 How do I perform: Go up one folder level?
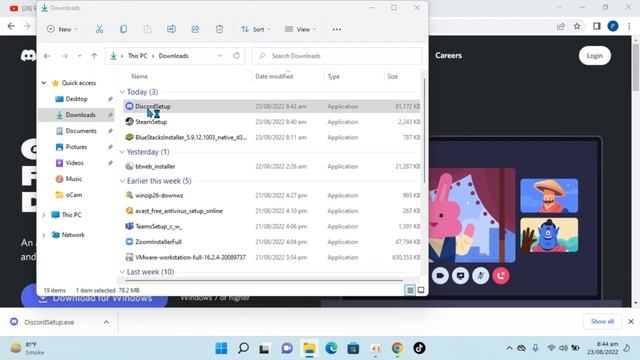[94, 56]
